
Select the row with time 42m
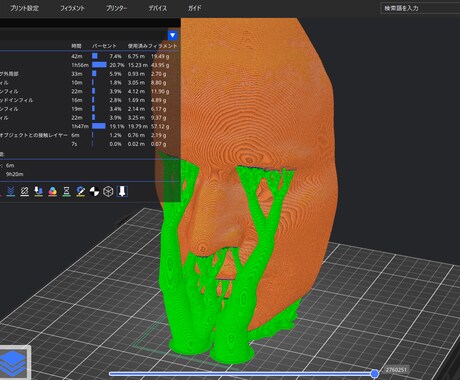90,56
